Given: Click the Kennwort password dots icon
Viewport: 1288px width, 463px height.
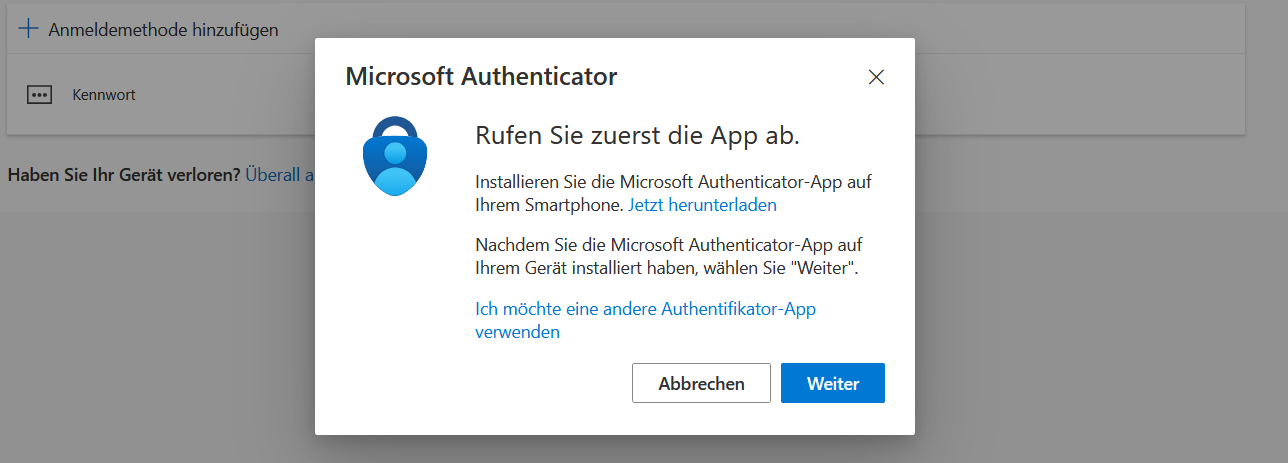Looking at the screenshot, I should (x=39, y=95).
